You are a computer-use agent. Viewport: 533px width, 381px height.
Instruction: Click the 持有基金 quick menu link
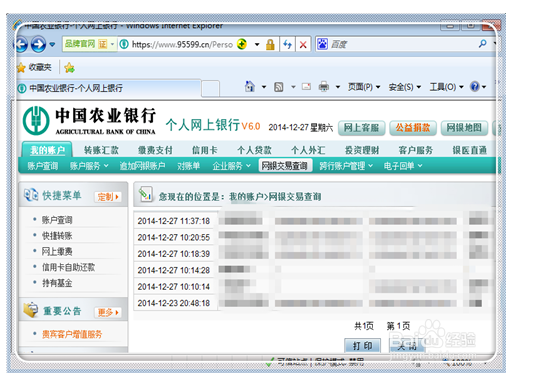coord(57,283)
